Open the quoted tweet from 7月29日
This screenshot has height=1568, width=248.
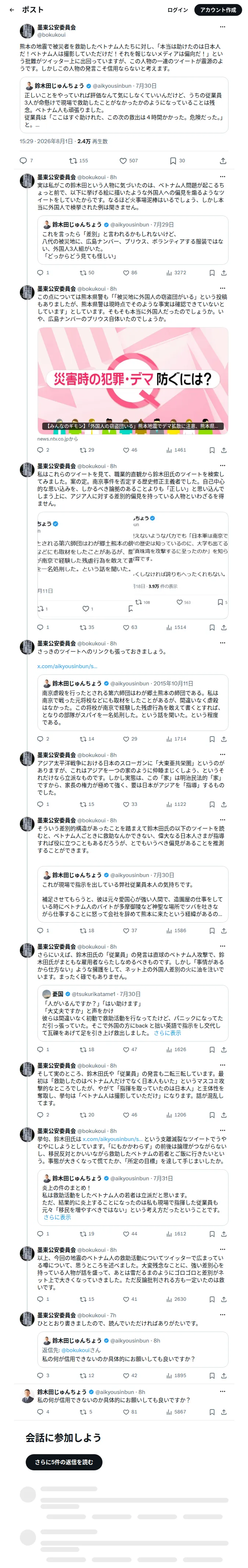133,239
